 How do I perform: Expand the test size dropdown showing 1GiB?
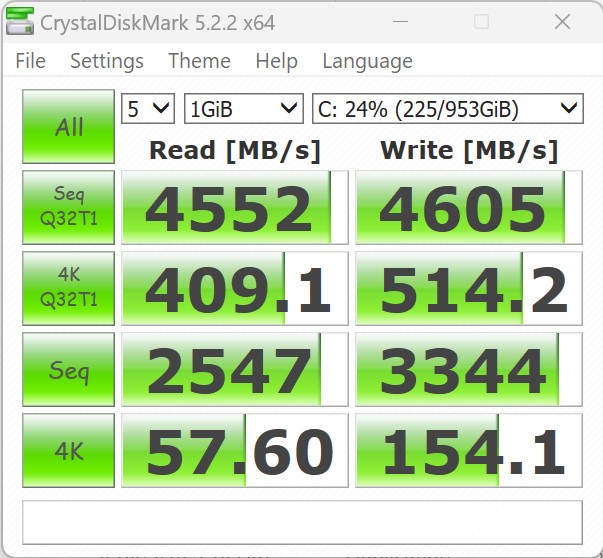(x=244, y=109)
